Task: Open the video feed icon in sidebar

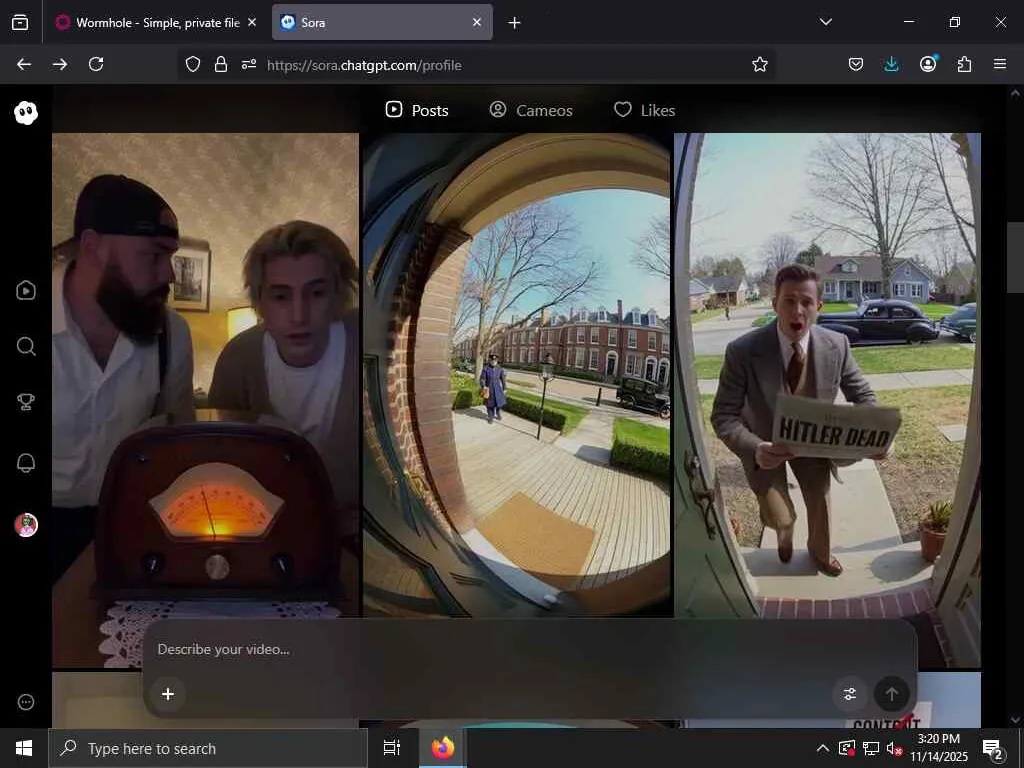Action: point(26,291)
